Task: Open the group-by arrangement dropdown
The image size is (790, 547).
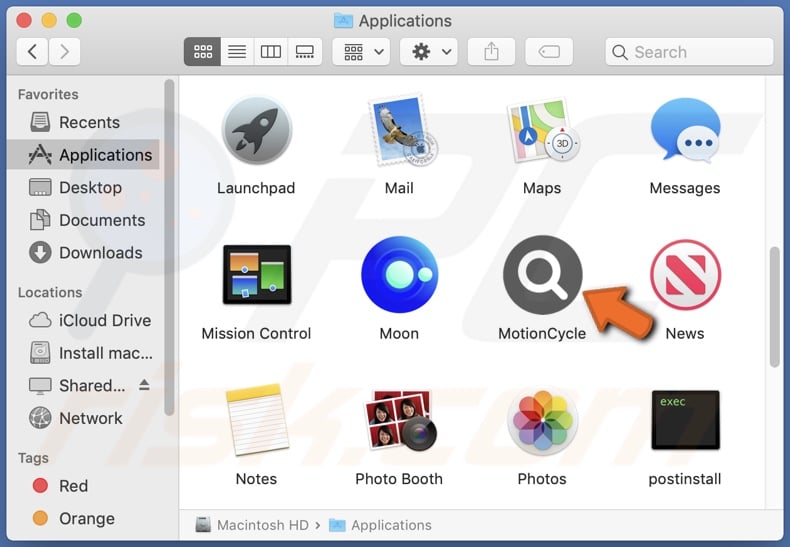Action: (361, 51)
